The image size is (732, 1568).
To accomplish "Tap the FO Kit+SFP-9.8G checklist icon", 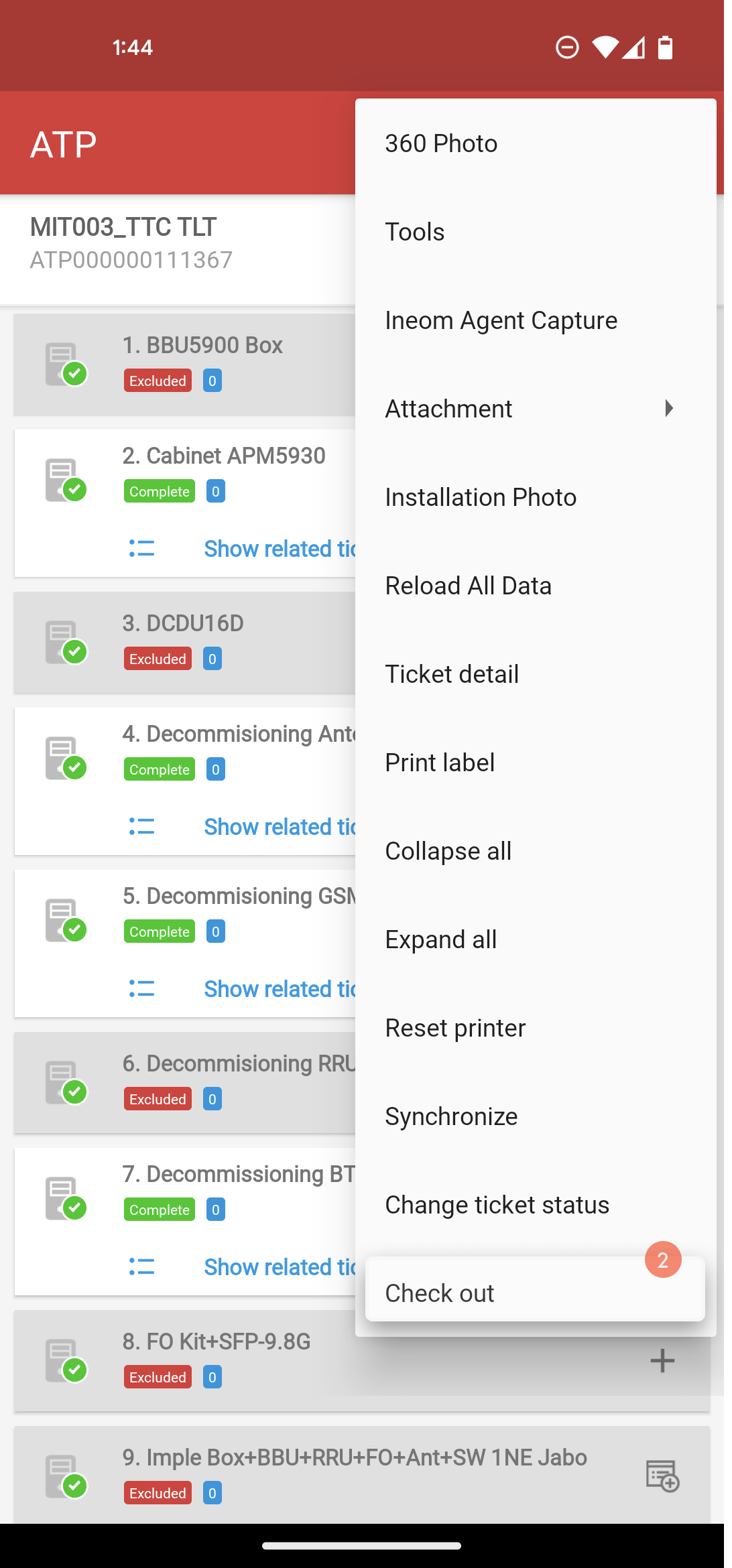I will [66, 1360].
